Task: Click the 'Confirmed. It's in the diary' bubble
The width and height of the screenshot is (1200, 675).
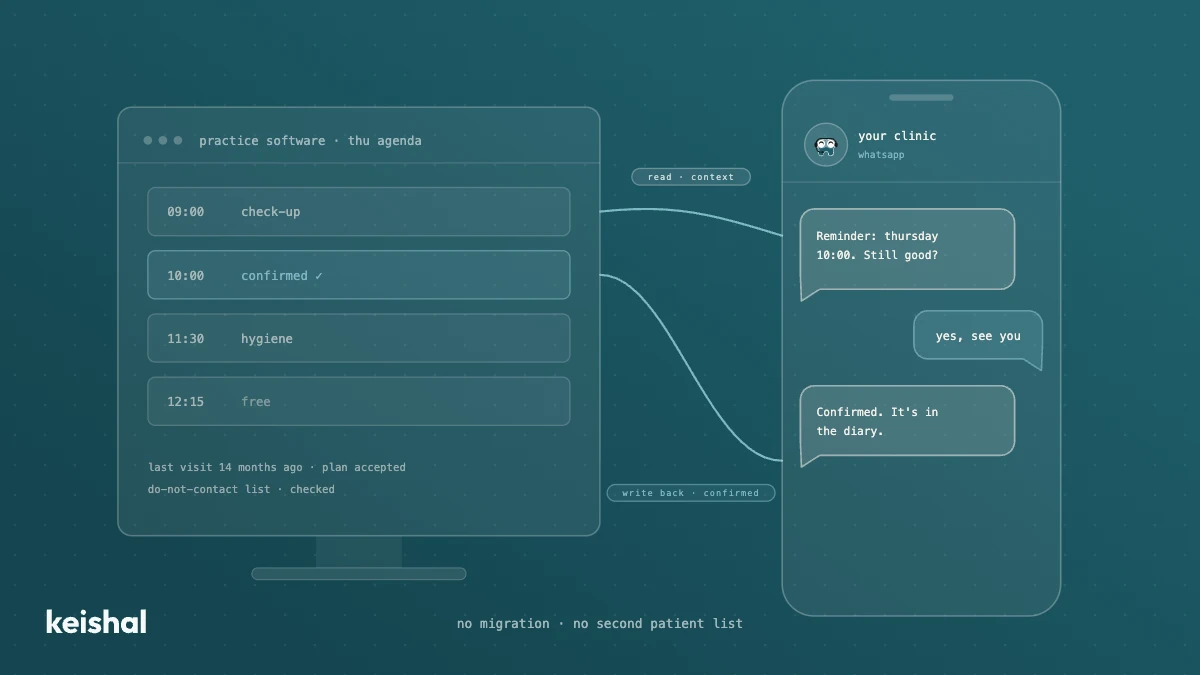Action: point(907,424)
